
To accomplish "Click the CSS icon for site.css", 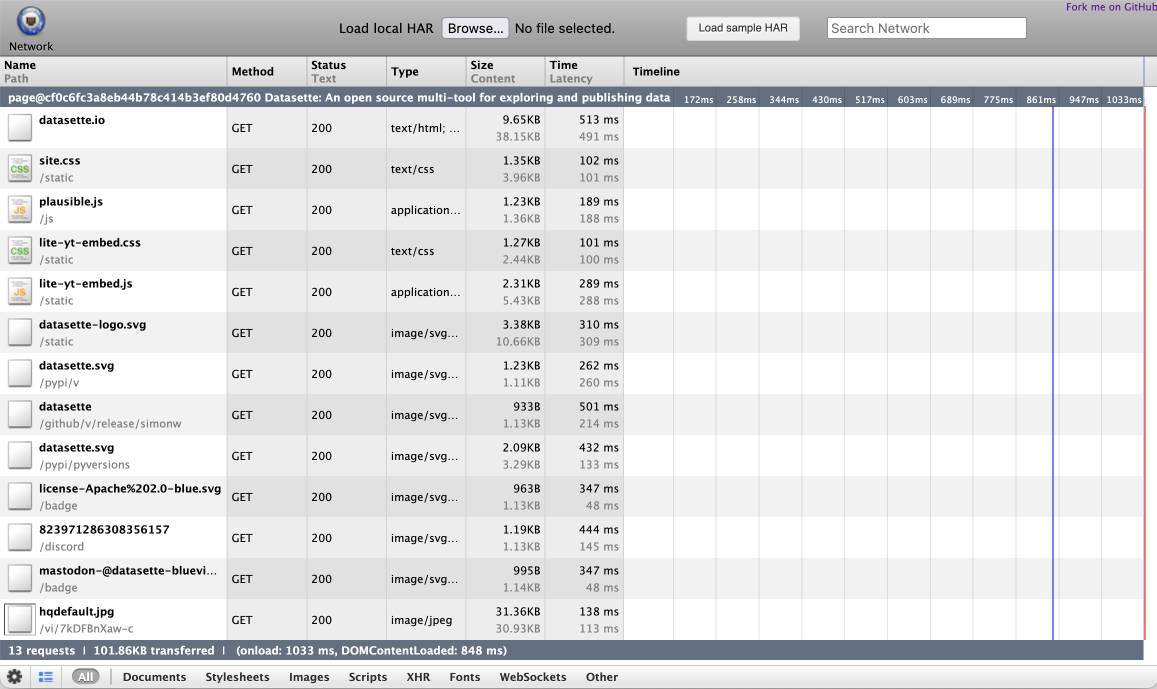I will [20, 169].
